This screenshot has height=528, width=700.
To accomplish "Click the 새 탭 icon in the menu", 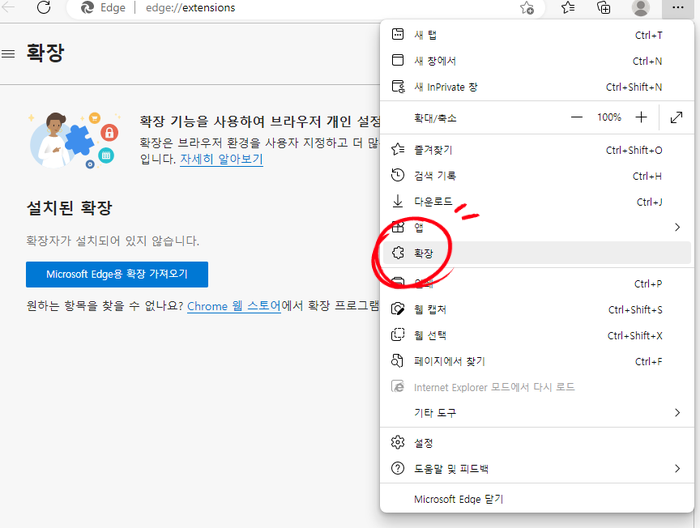I will click(397, 34).
